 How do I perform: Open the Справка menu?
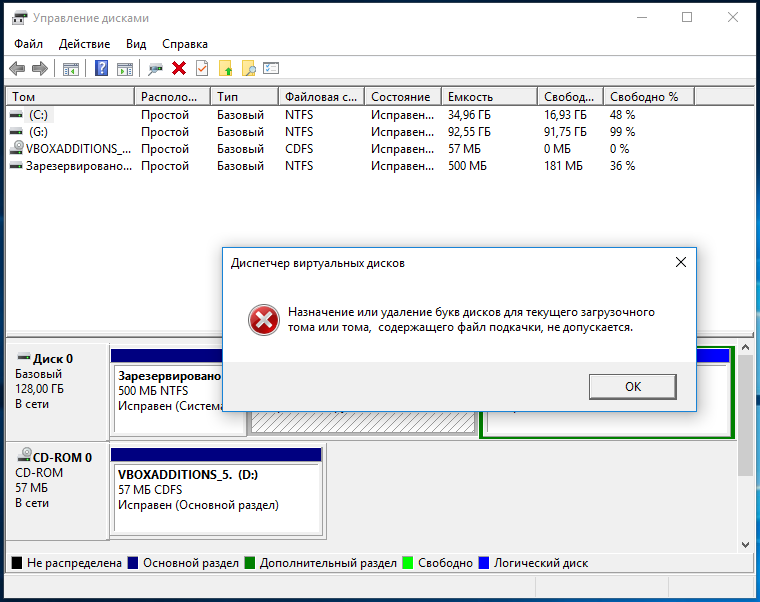click(185, 44)
